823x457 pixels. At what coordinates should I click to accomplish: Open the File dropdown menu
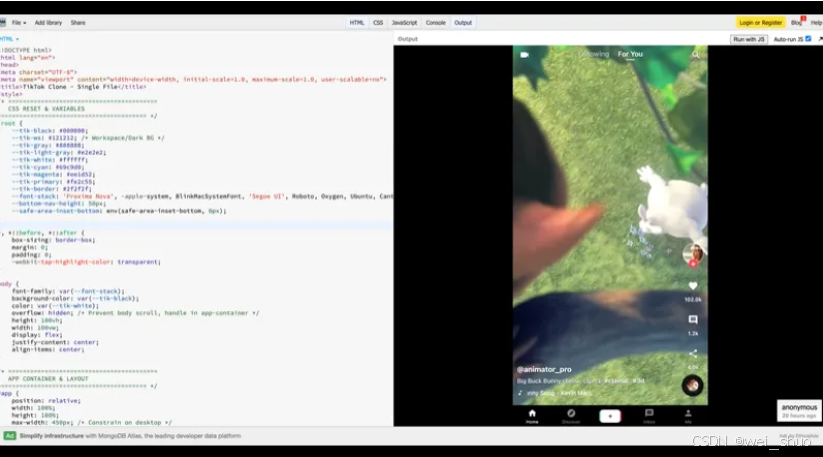(19, 23)
